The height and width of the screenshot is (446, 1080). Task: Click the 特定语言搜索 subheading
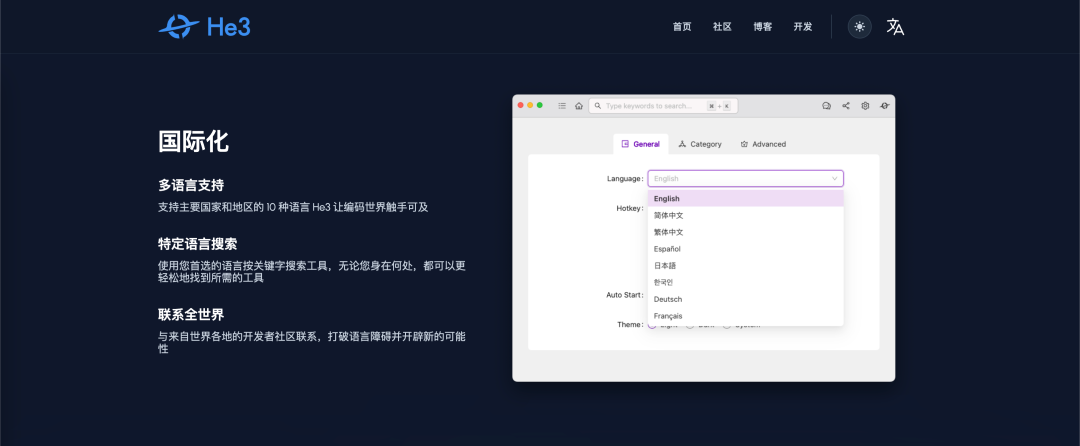(198, 244)
